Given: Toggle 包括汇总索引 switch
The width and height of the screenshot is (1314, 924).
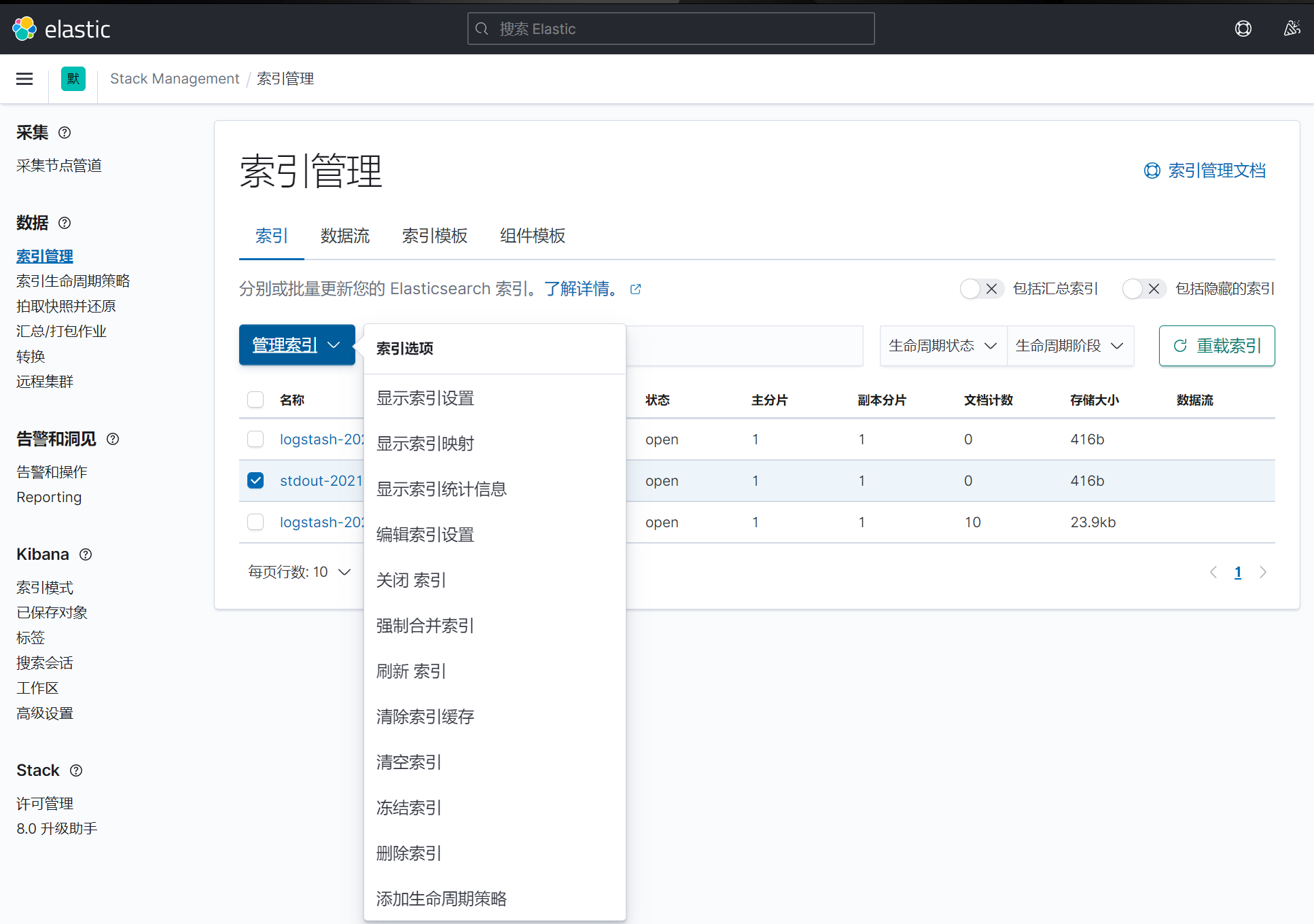Looking at the screenshot, I should tap(982, 289).
